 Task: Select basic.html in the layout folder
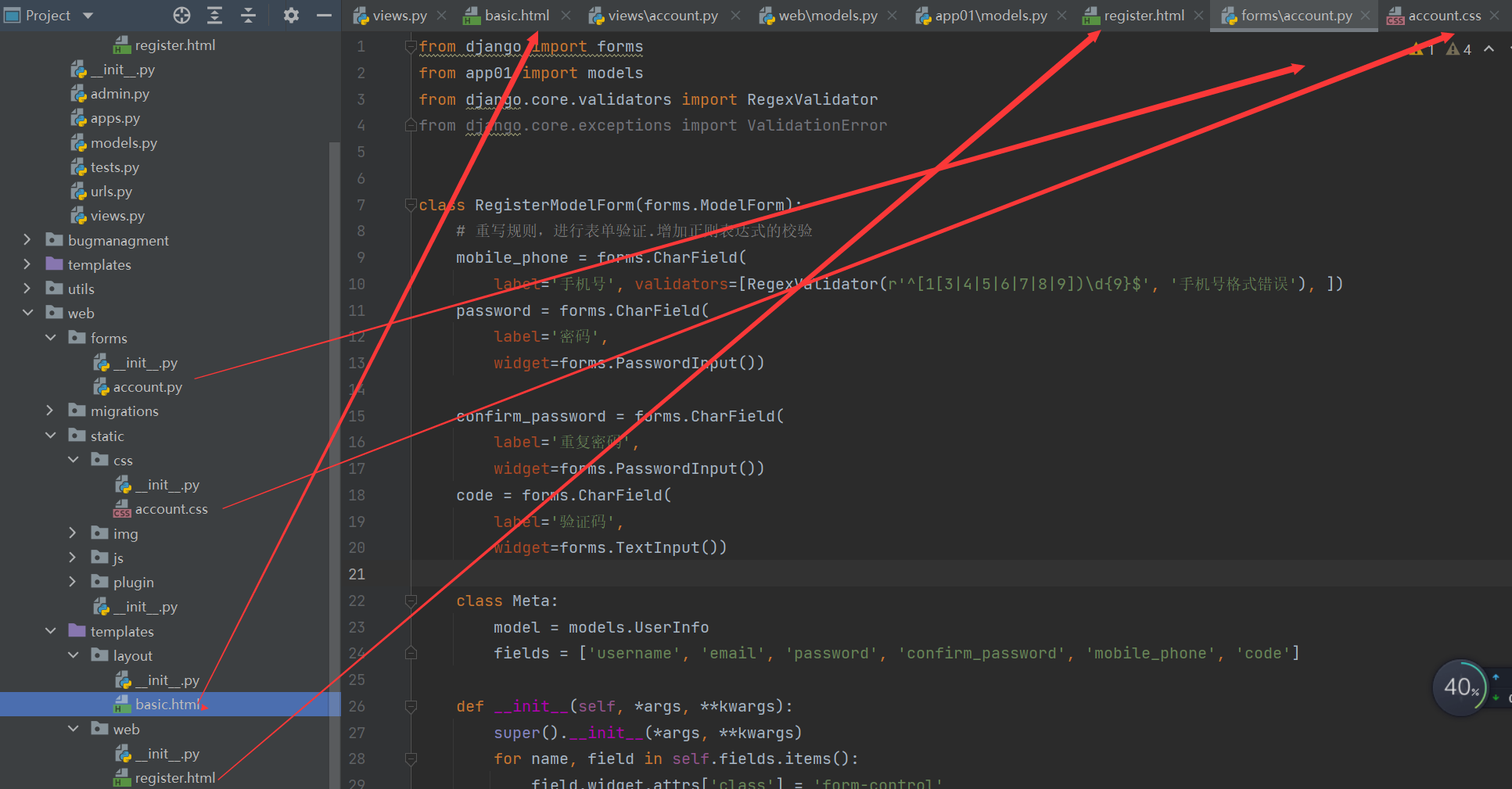[167, 705]
